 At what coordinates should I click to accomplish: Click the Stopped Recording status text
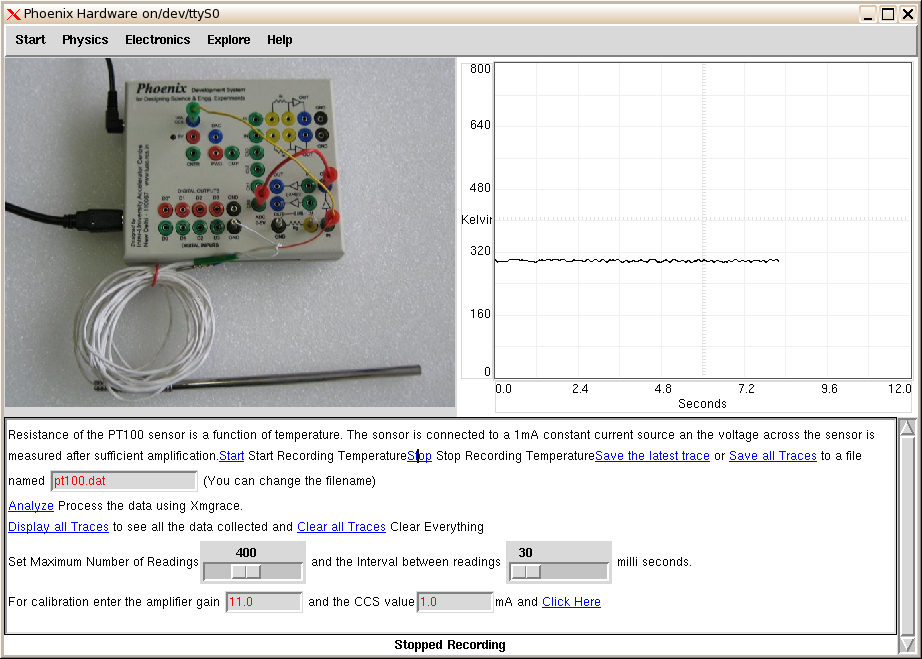click(x=450, y=645)
